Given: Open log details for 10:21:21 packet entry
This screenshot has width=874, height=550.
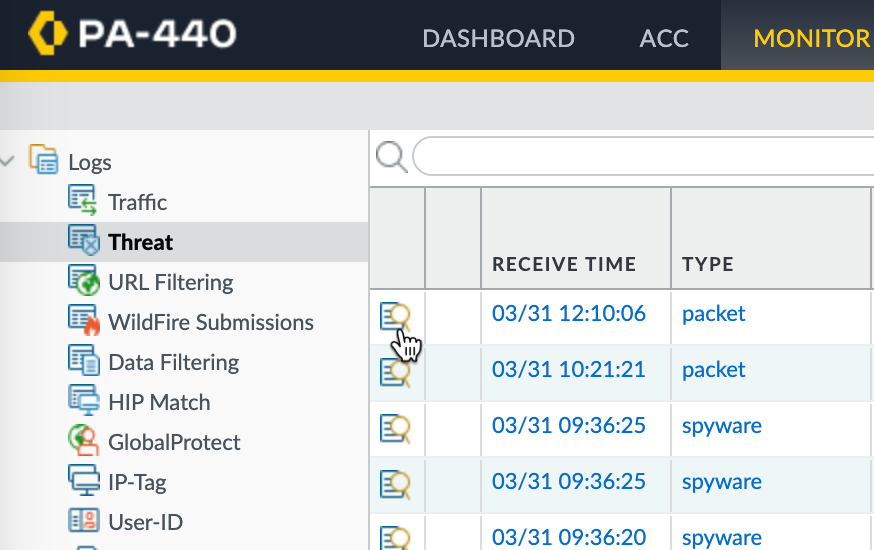Looking at the screenshot, I should click(x=395, y=373).
